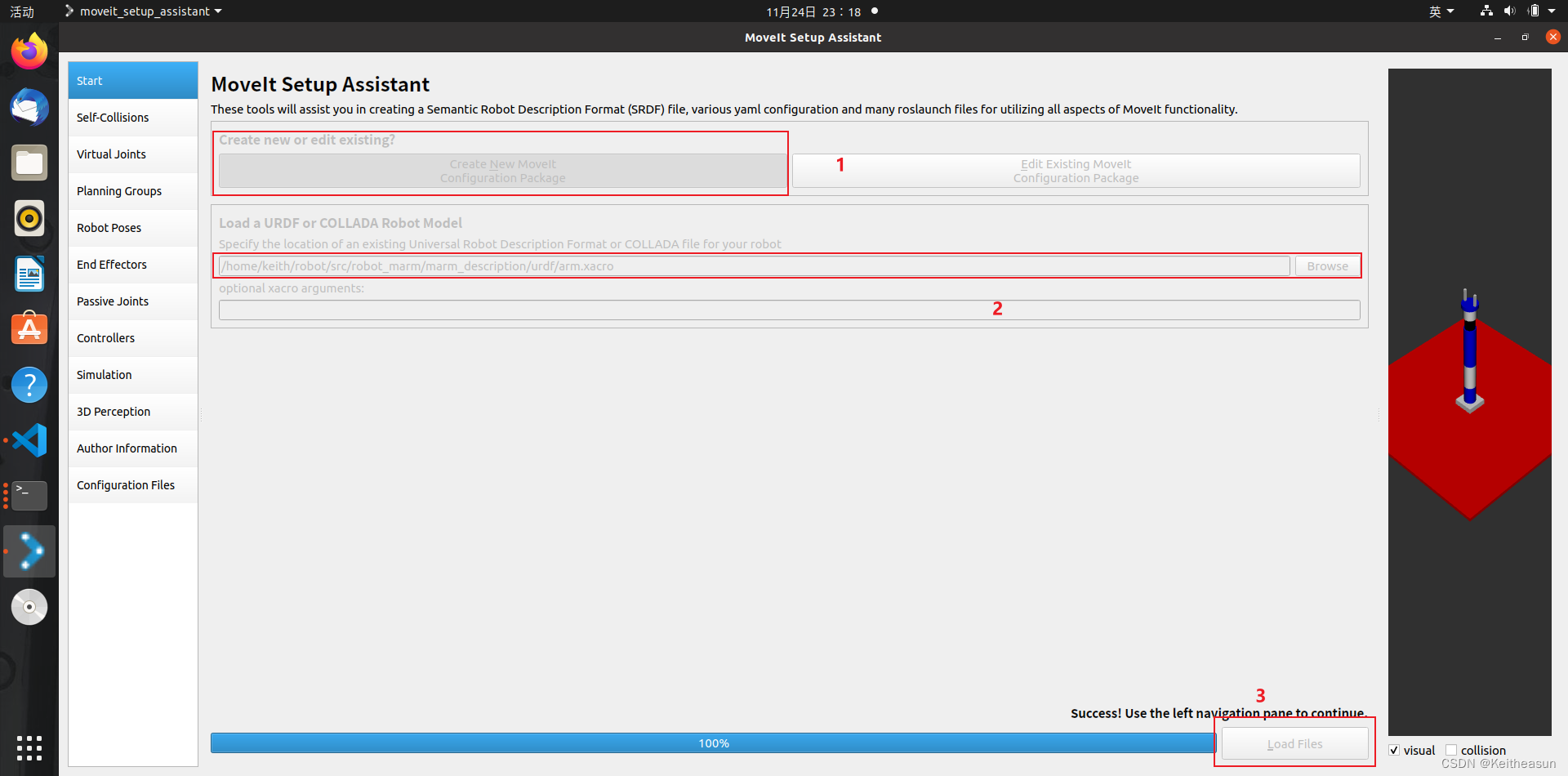The height and width of the screenshot is (776, 1568).
Task: Open the Virtual Joints page
Action: tap(133, 154)
